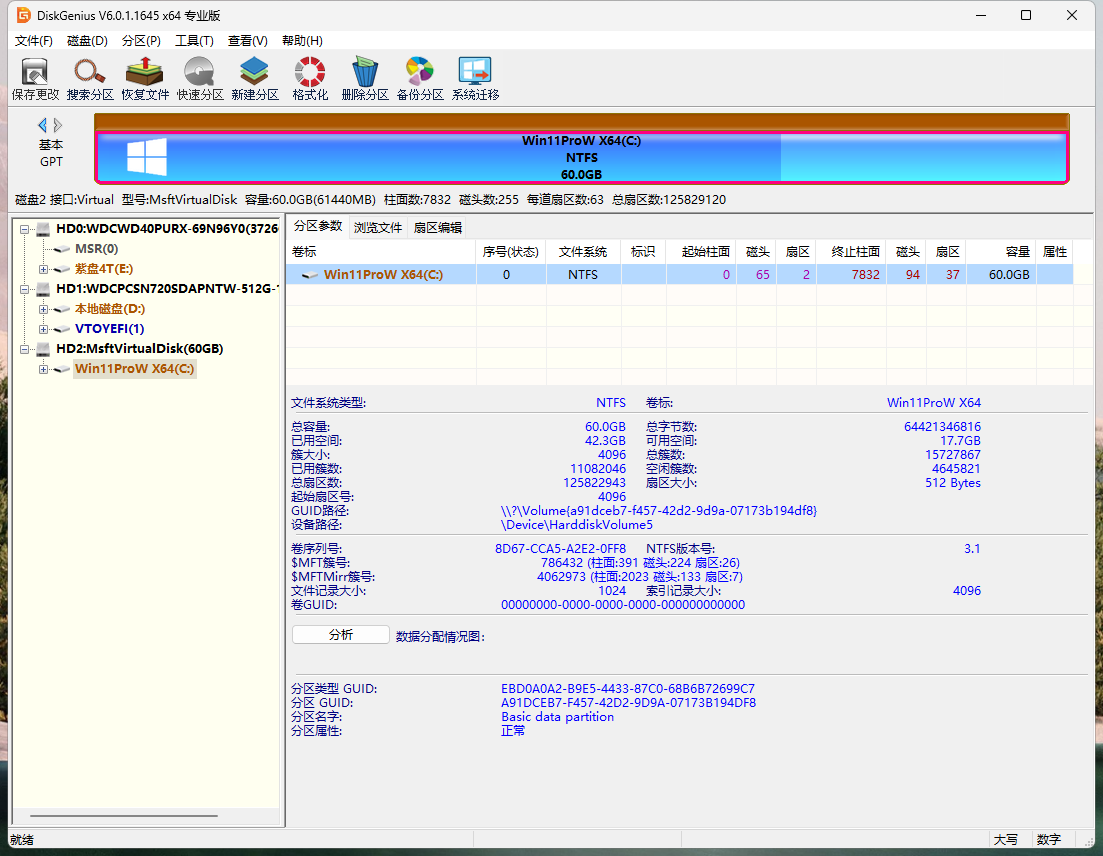
Task: Click the 起始柱面 column header
Action: pos(701,252)
